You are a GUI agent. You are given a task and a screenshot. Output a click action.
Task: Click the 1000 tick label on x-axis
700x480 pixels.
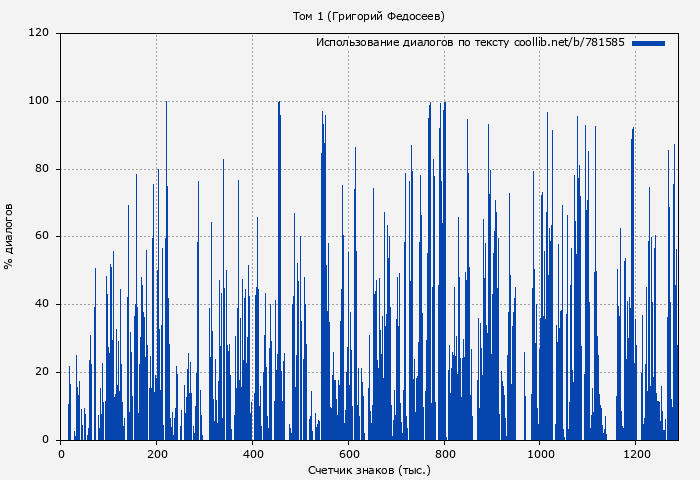coord(540,453)
